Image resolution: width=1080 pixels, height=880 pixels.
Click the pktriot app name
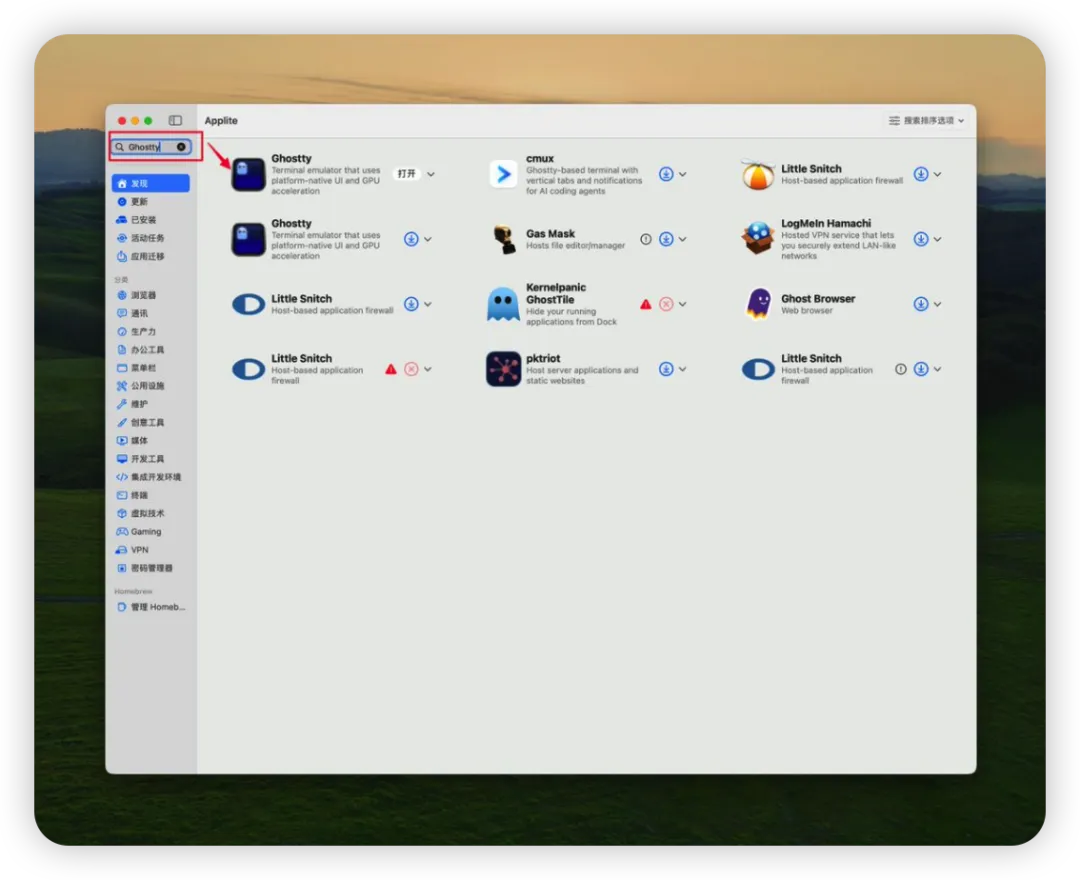click(543, 358)
